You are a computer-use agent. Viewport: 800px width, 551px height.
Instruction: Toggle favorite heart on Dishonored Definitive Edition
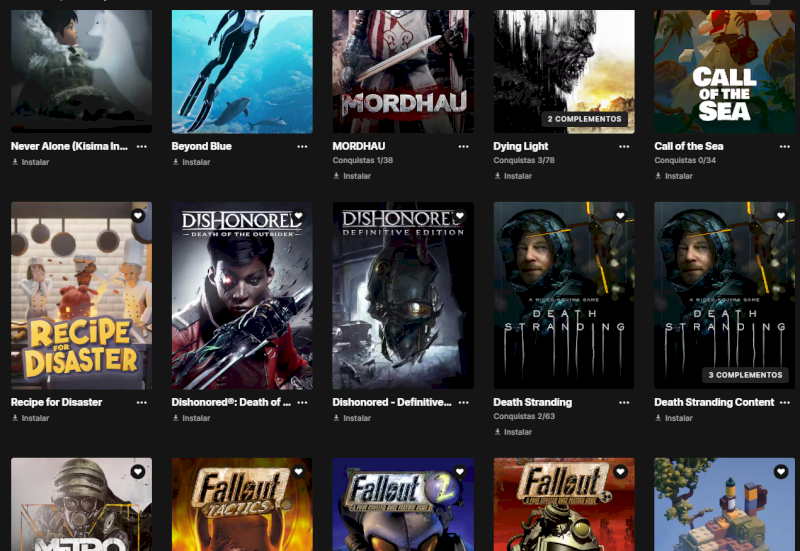[x=460, y=216]
